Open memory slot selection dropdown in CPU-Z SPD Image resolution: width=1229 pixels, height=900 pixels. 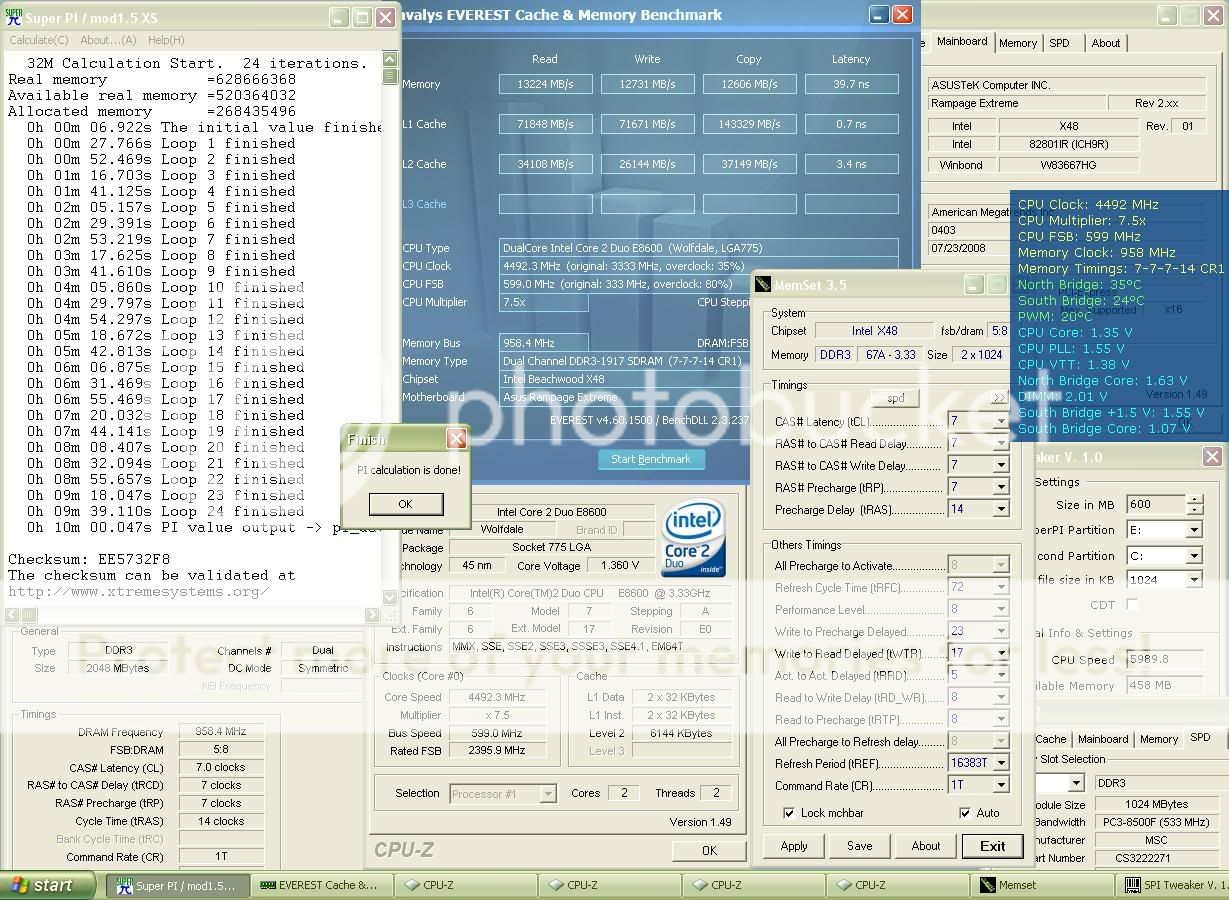(1078, 783)
